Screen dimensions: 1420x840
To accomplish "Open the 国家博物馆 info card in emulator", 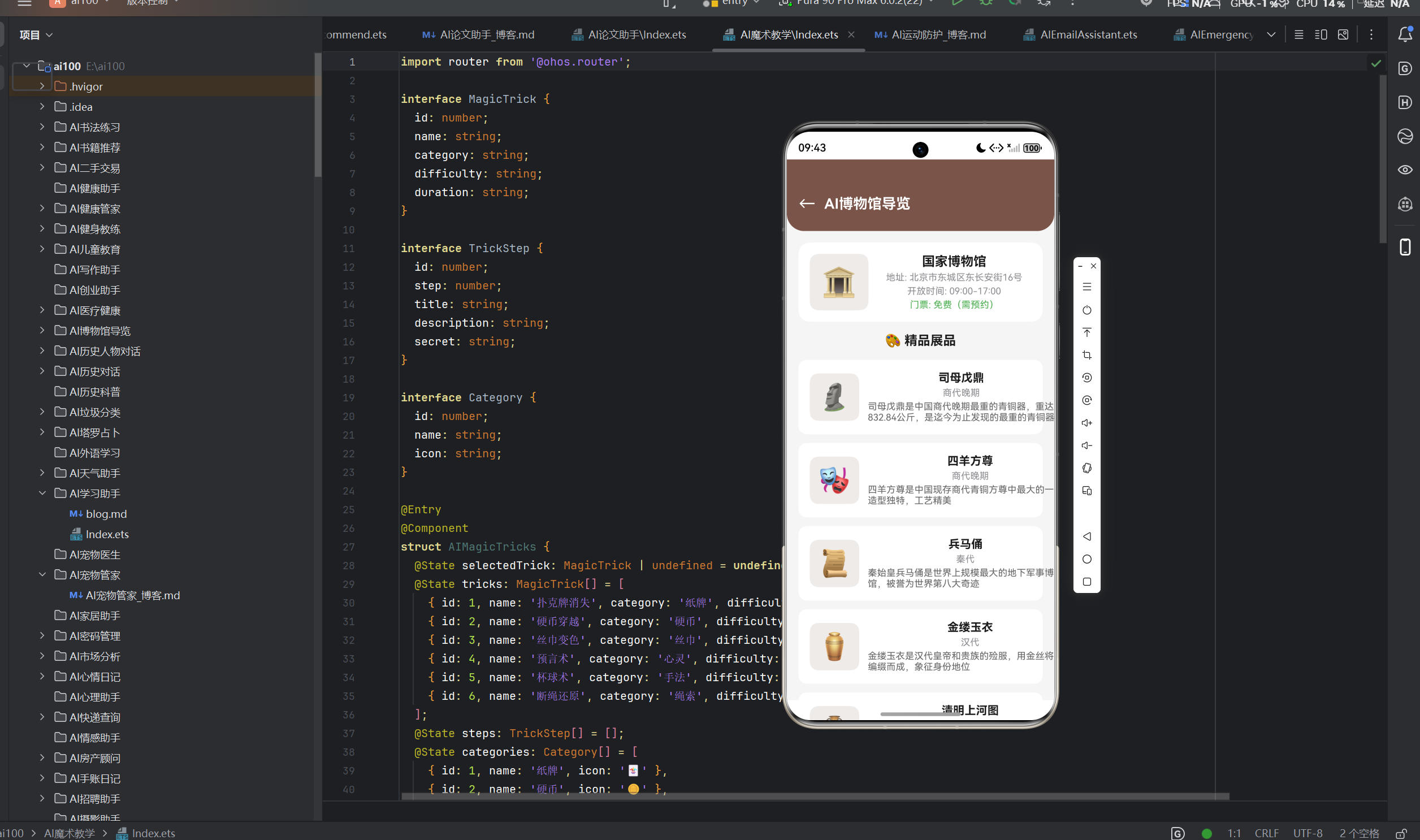I will 920,282.
